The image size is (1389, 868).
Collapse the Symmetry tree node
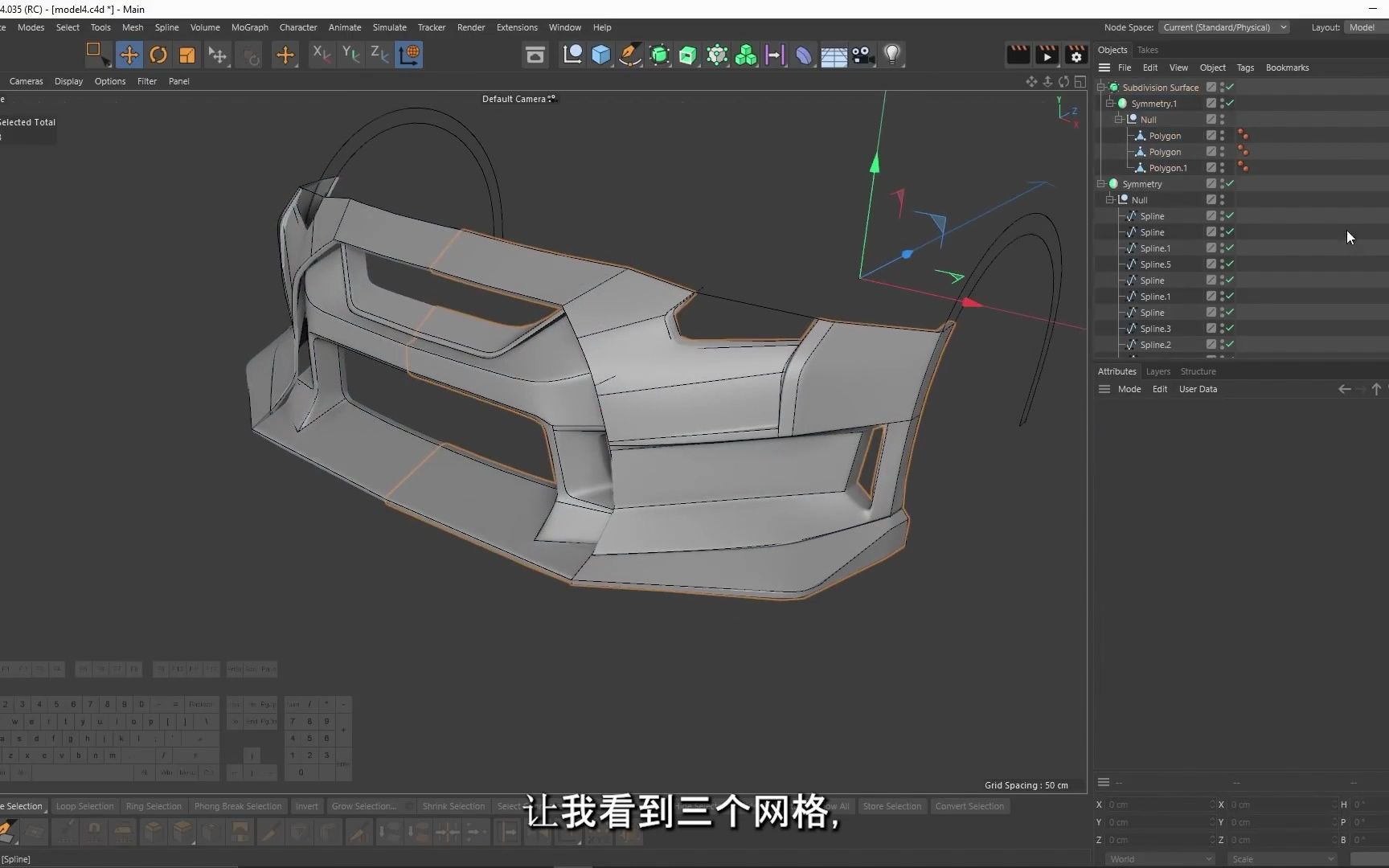click(x=1101, y=183)
